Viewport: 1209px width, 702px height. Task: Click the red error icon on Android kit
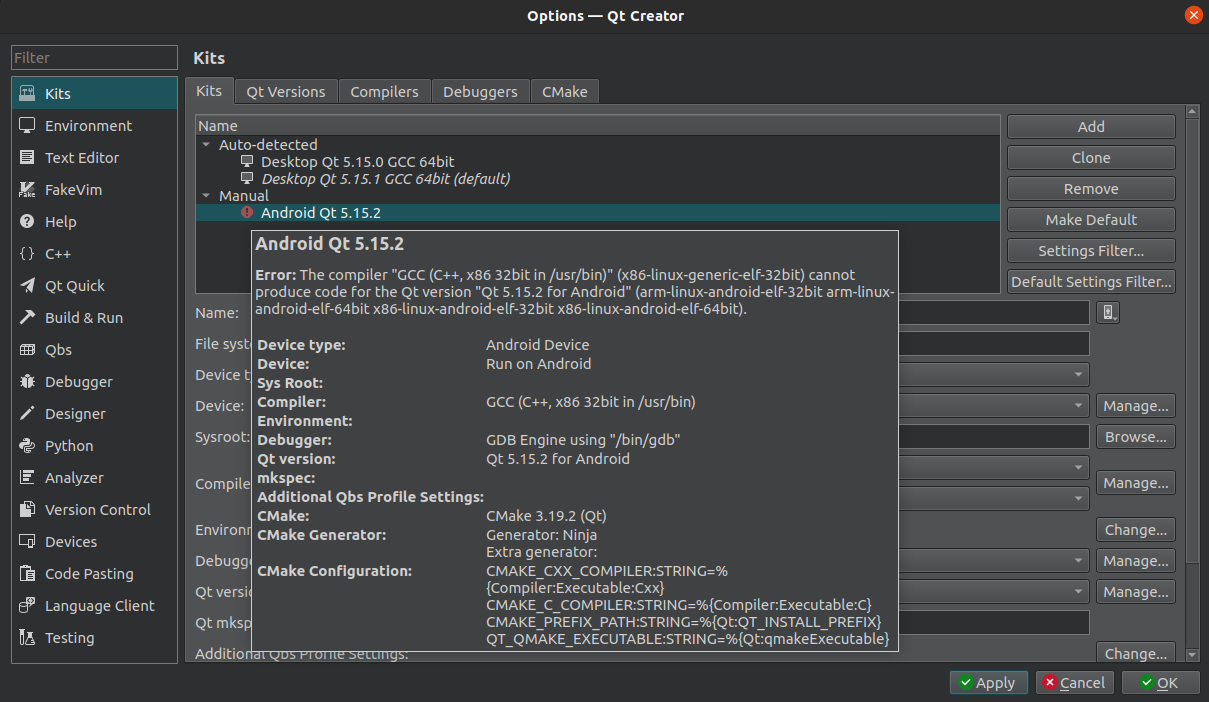247,212
